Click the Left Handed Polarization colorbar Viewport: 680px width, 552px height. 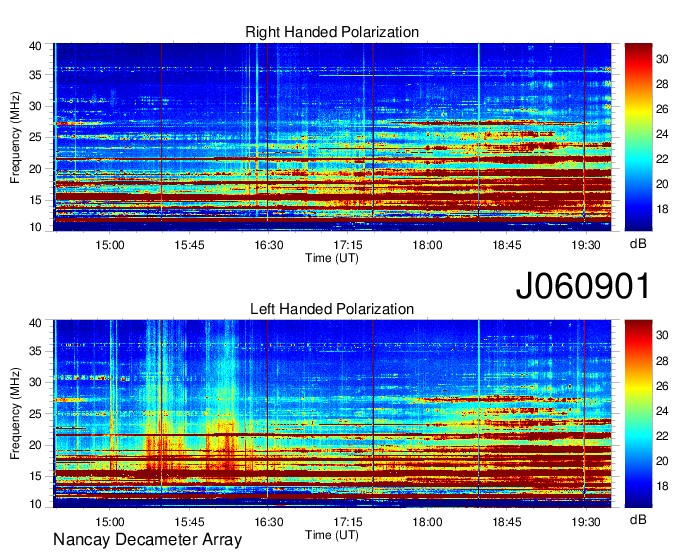(x=638, y=414)
